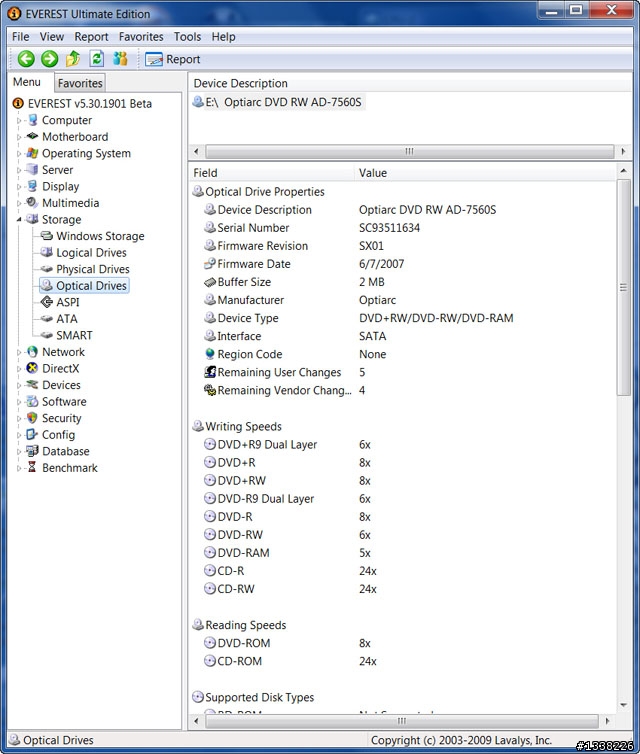The height and width of the screenshot is (754, 640).
Task: Select the Menu tab in sidebar
Action: (27, 82)
